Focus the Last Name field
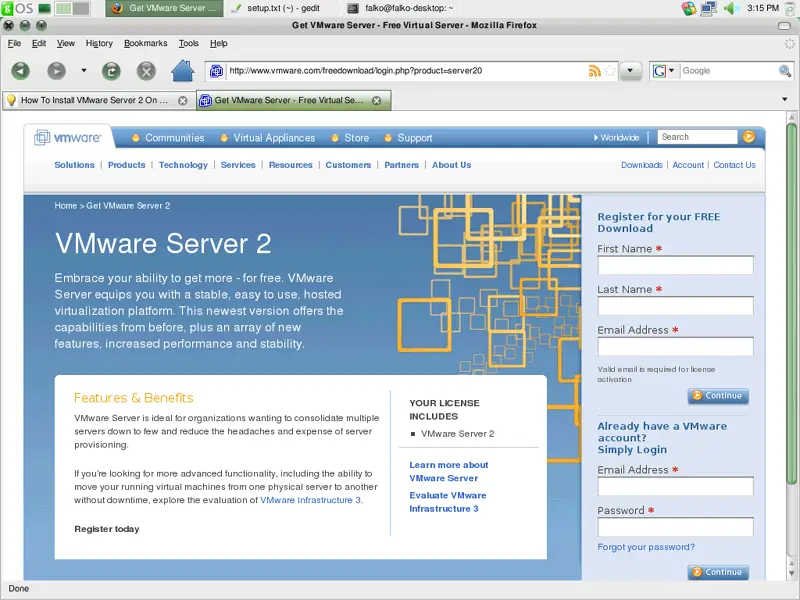 point(675,306)
